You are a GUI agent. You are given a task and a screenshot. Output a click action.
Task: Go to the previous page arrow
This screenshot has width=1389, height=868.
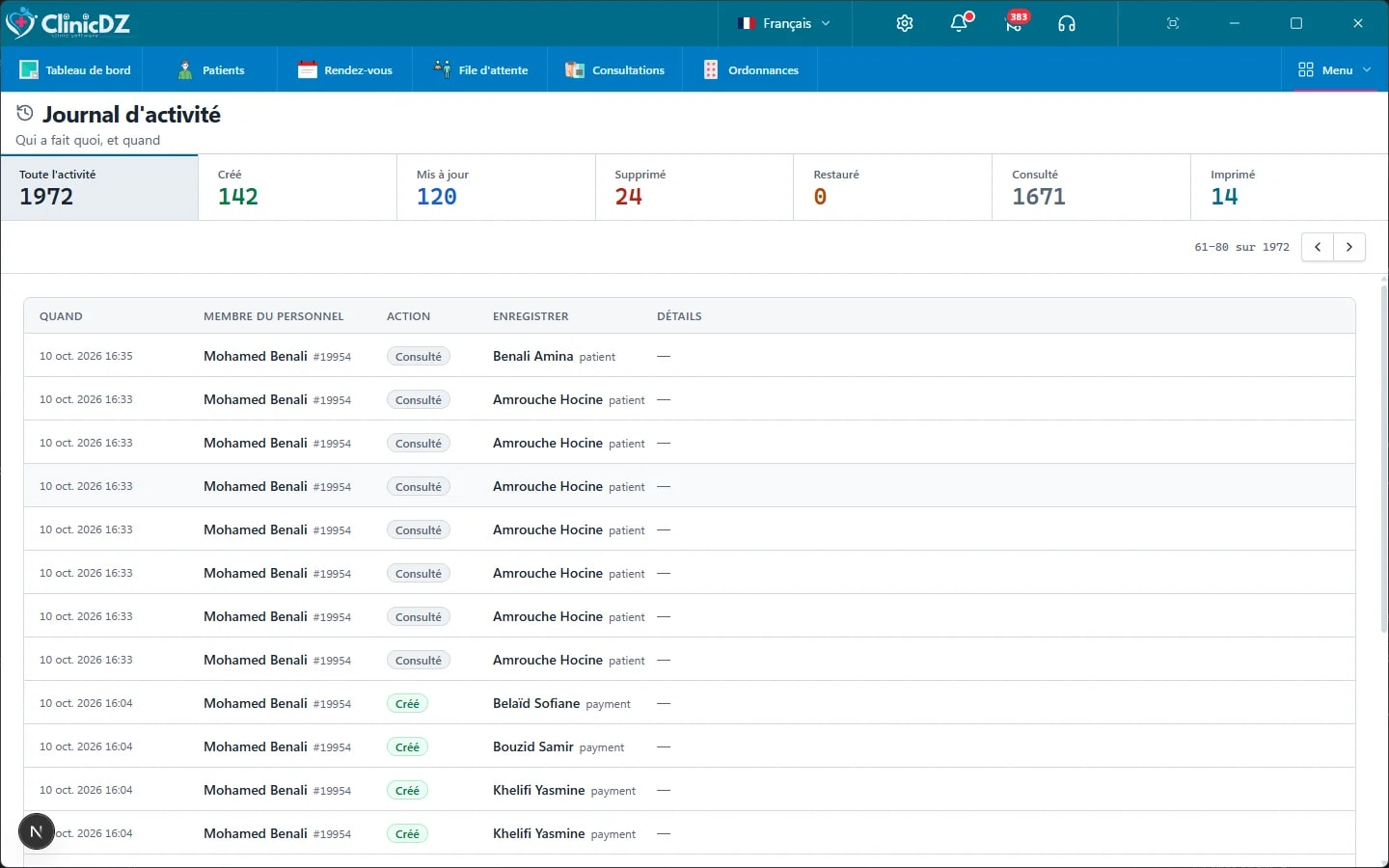1318,247
